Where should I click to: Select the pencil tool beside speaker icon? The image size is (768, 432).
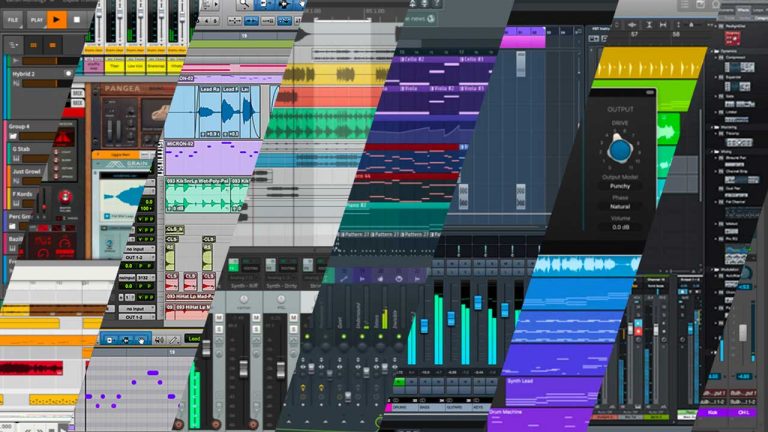(173, 339)
